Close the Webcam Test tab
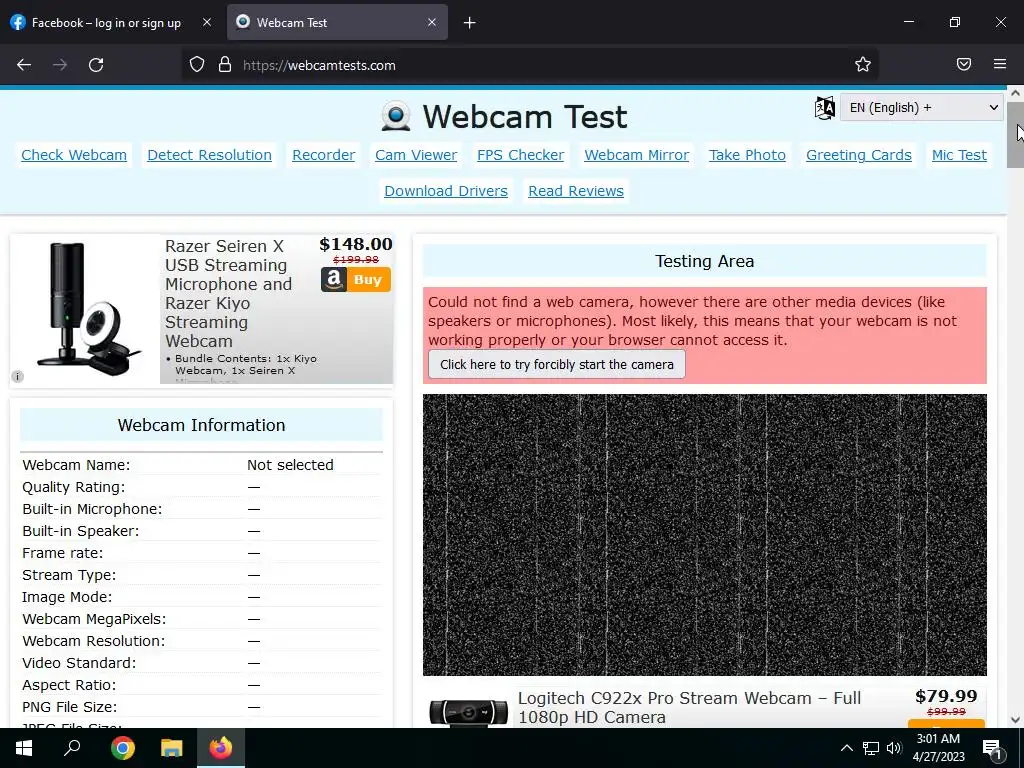 point(432,22)
